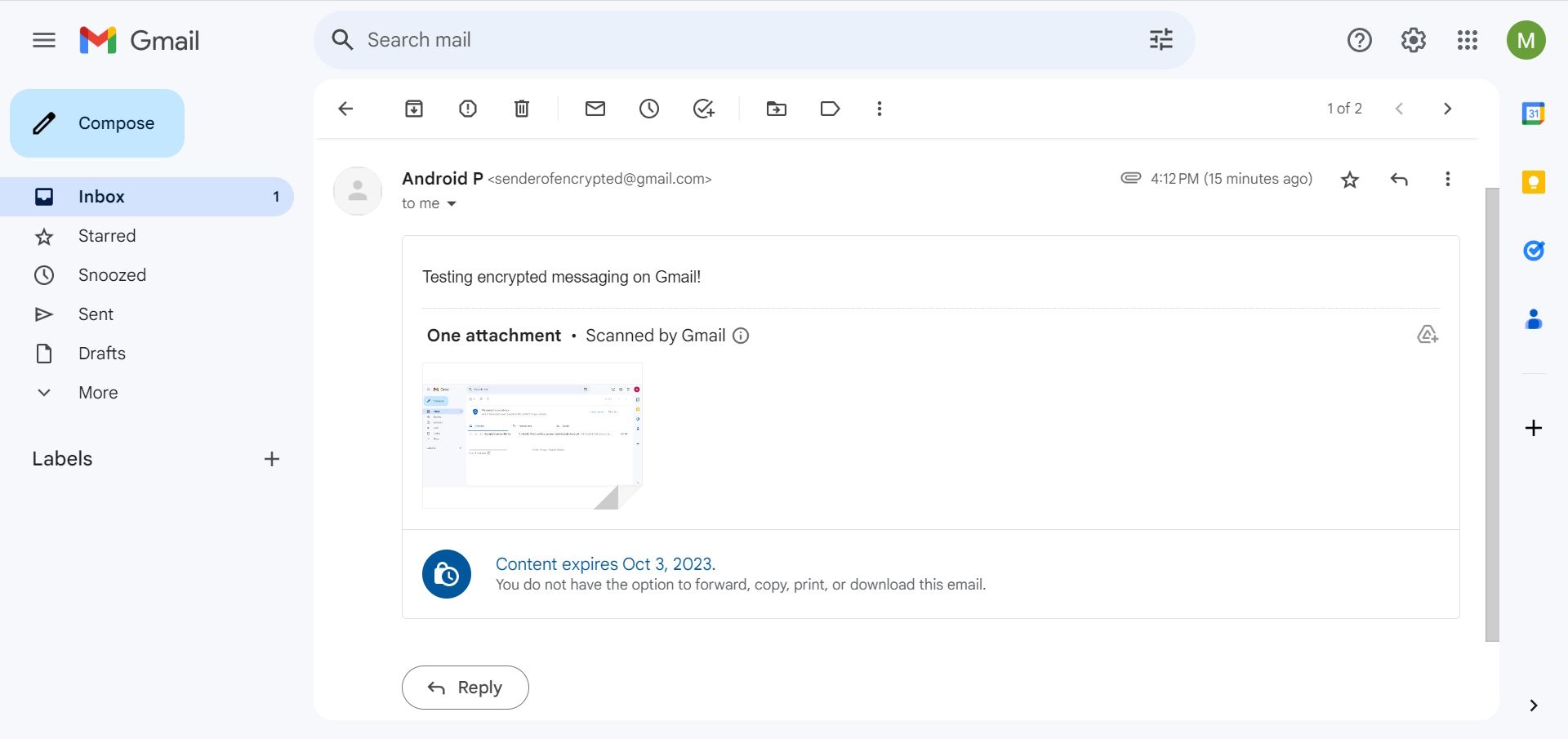The width and height of the screenshot is (1568, 739).
Task: Click the Reply button below the email
Action: pyautogui.click(x=465, y=688)
